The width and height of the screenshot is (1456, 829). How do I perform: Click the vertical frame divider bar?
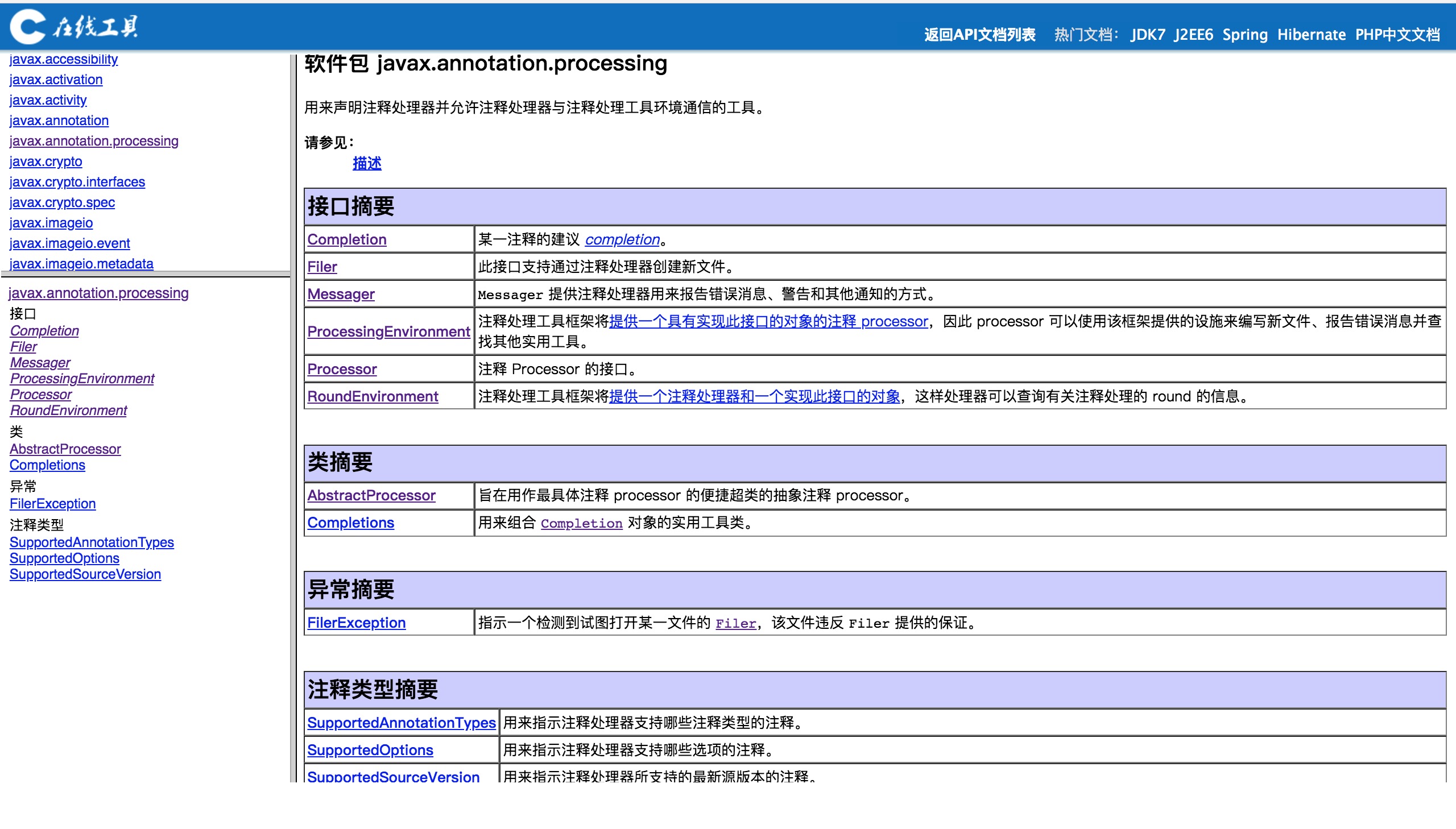pos(293,418)
